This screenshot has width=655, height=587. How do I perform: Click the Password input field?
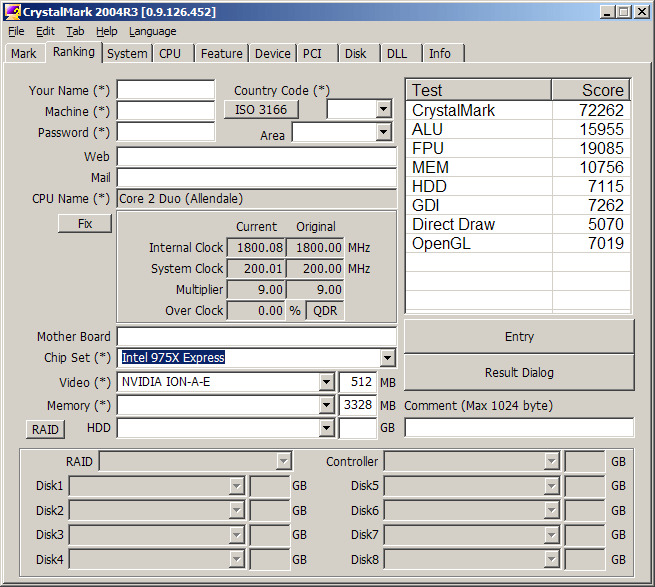tap(166, 132)
